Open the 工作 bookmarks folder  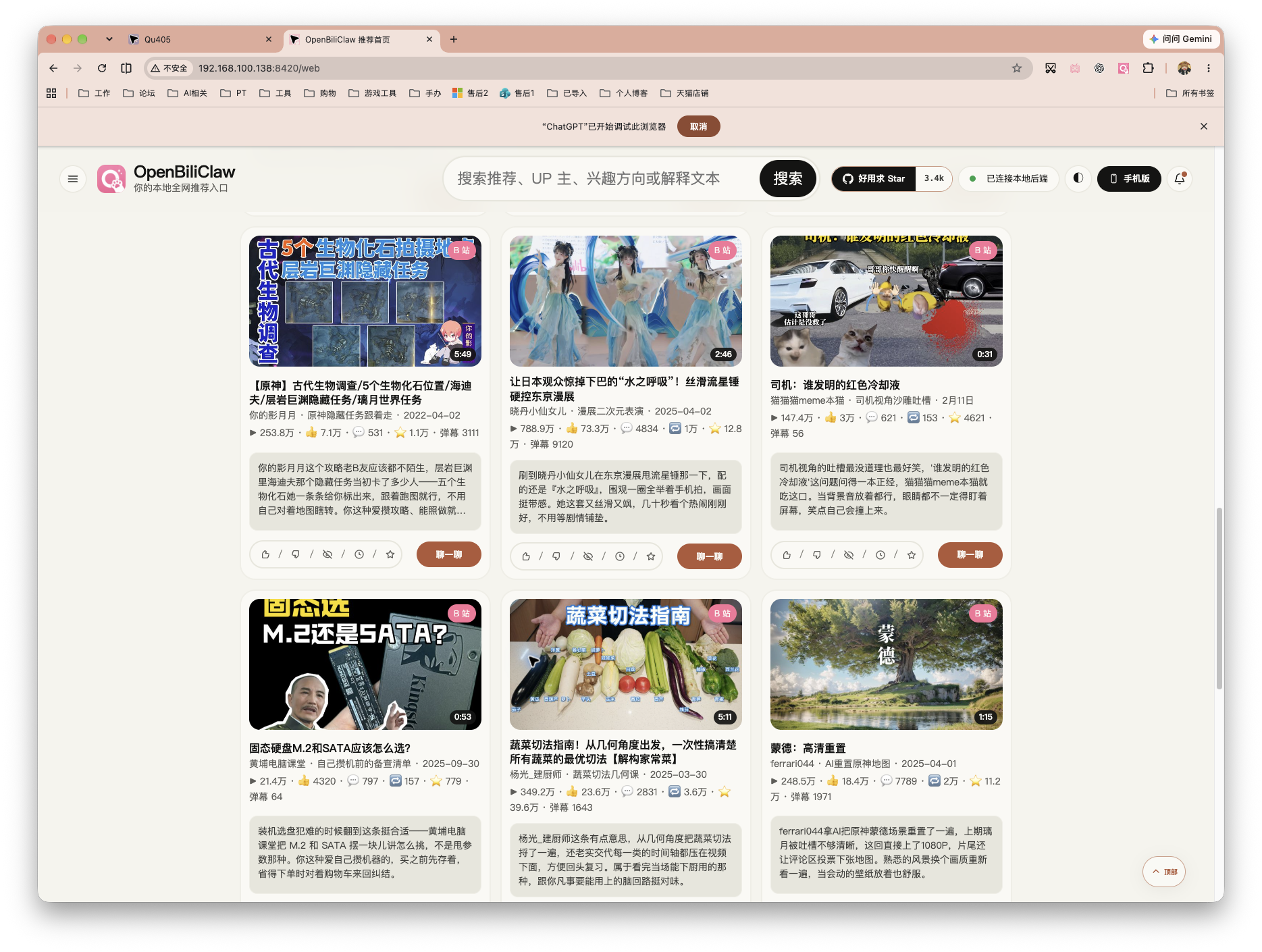tap(95, 93)
